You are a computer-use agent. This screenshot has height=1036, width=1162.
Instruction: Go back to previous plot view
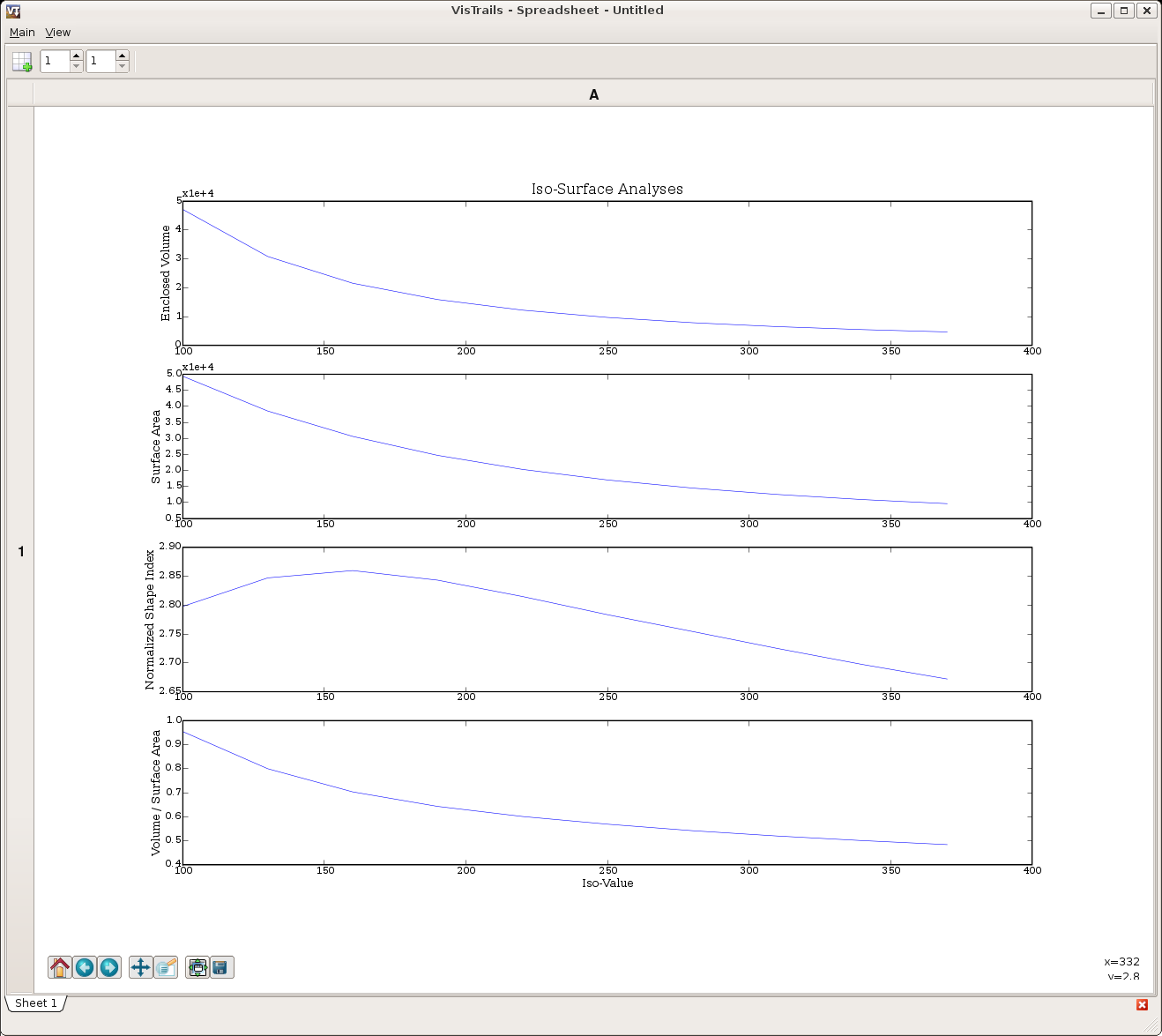coord(85,967)
